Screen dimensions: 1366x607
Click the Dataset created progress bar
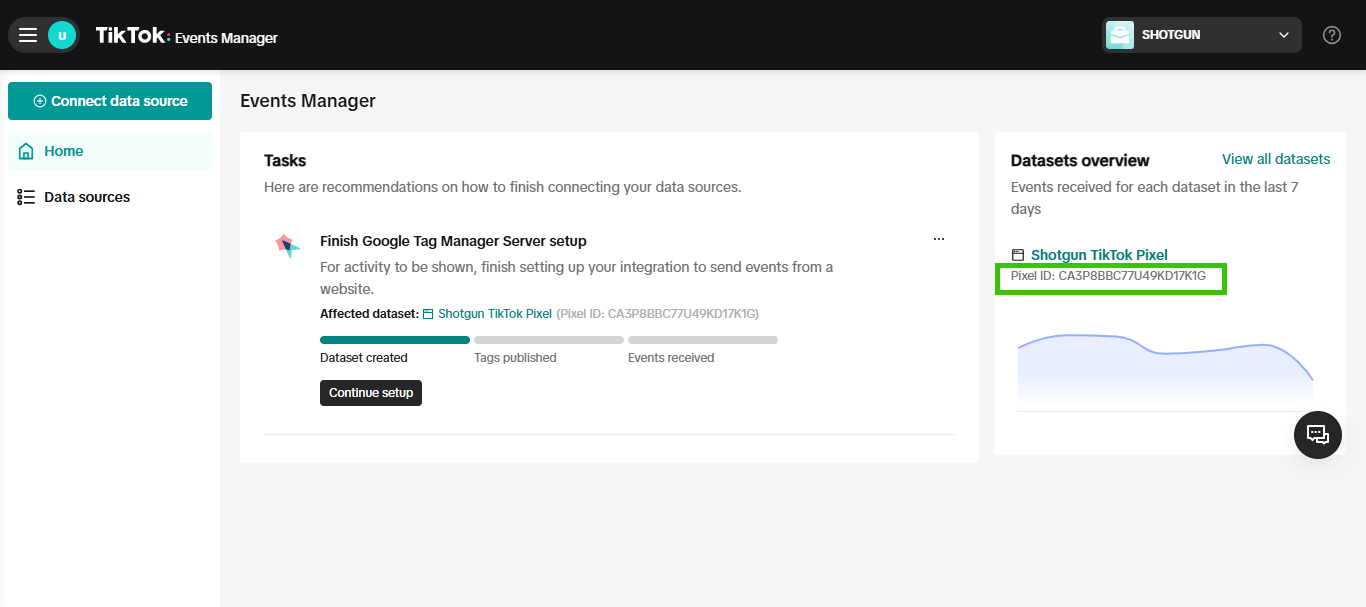click(394, 339)
